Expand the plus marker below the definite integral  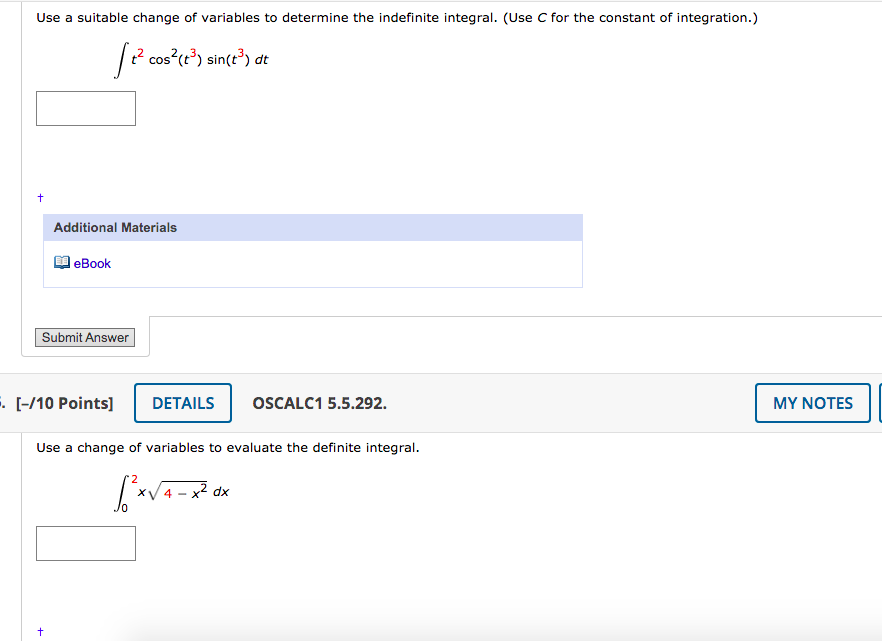(40, 631)
